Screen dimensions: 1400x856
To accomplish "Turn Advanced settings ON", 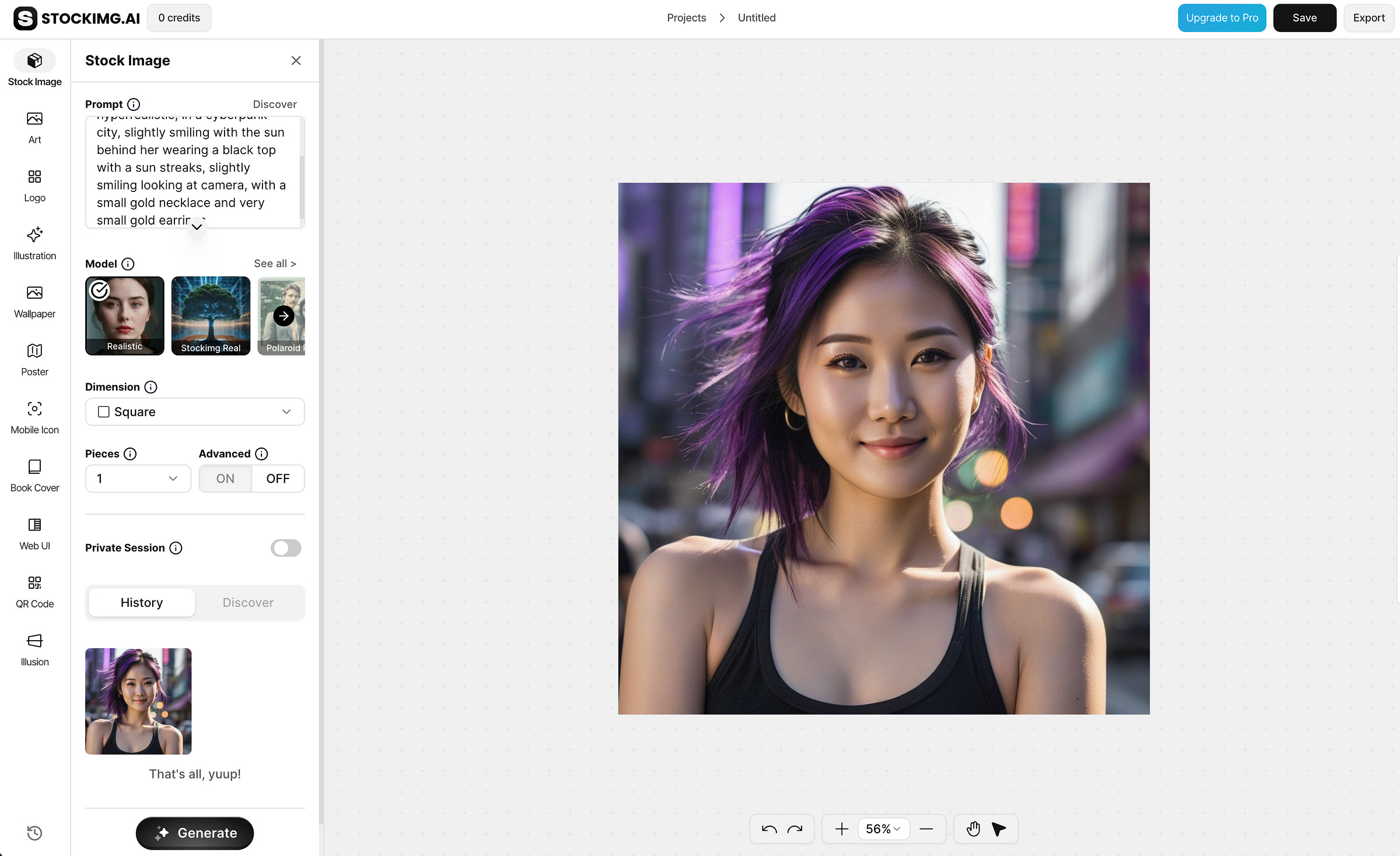I will [x=225, y=478].
